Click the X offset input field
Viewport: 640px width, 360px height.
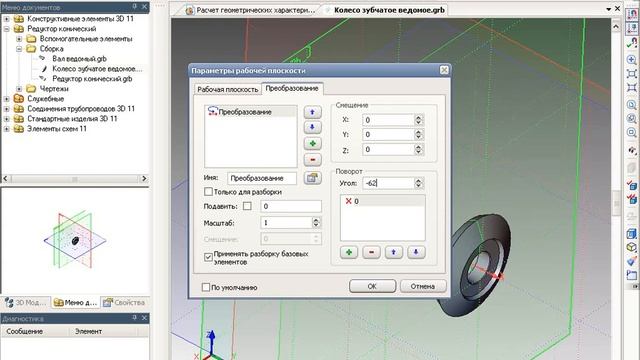click(x=388, y=120)
